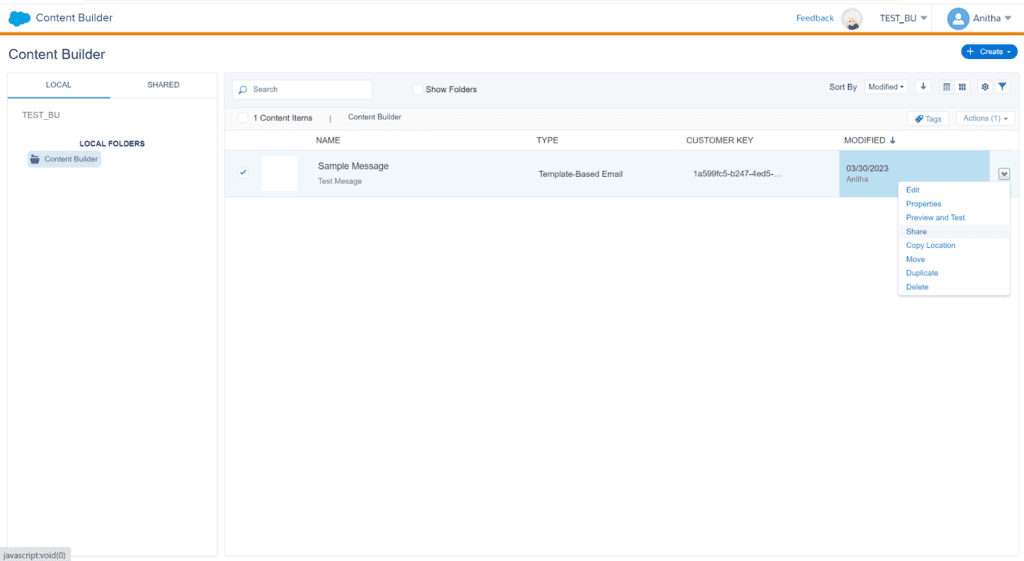Toggle the Show Folders checkbox
Screen dimensions: 1024x561
coord(418,89)
